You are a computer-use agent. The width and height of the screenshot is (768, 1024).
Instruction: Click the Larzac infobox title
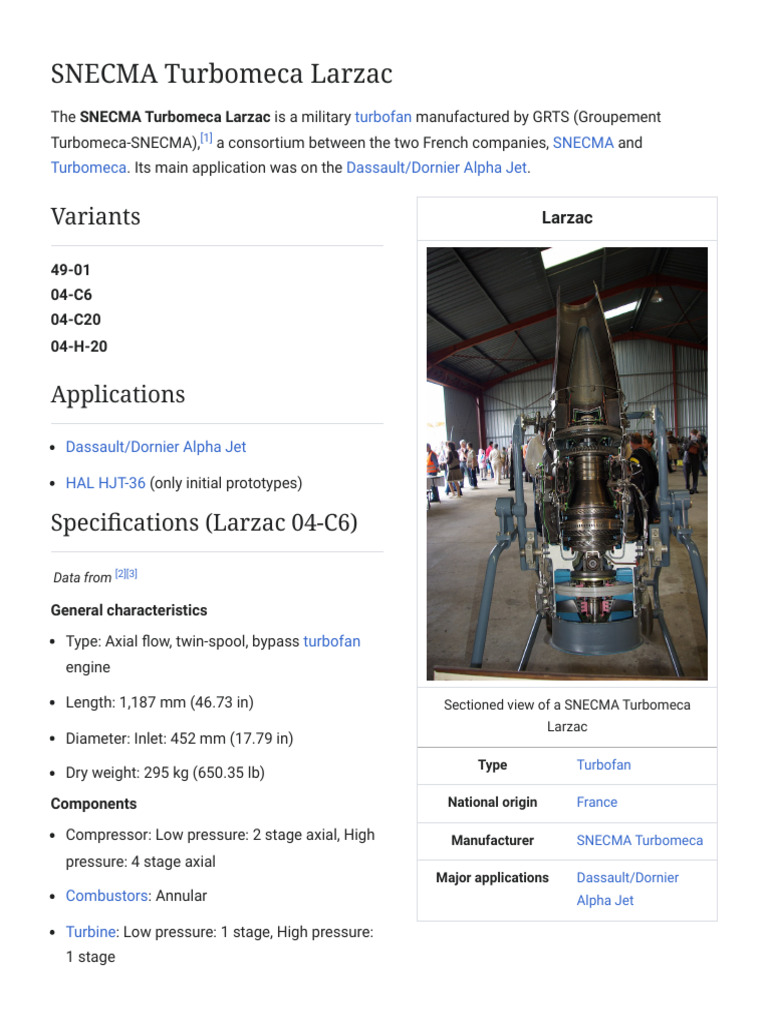567,217
